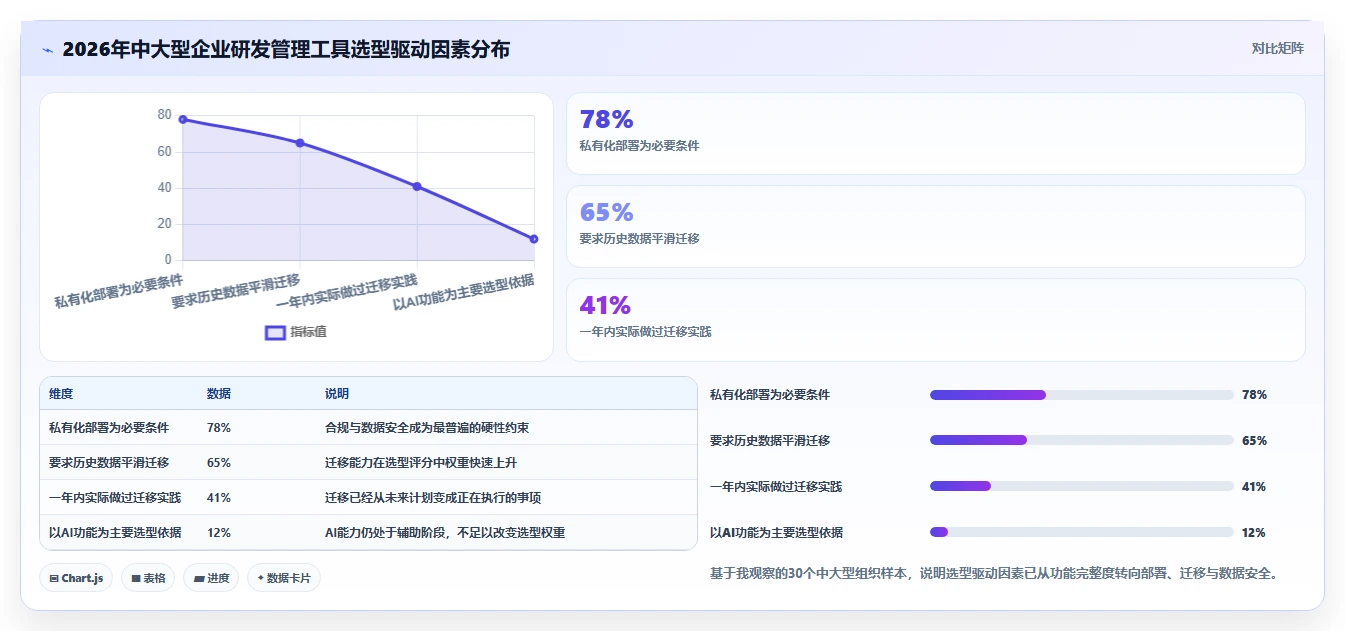The height and width of the screenshot is (631, 1345).
Task: Click the 65% stat card number
Action: pos(606,212)
